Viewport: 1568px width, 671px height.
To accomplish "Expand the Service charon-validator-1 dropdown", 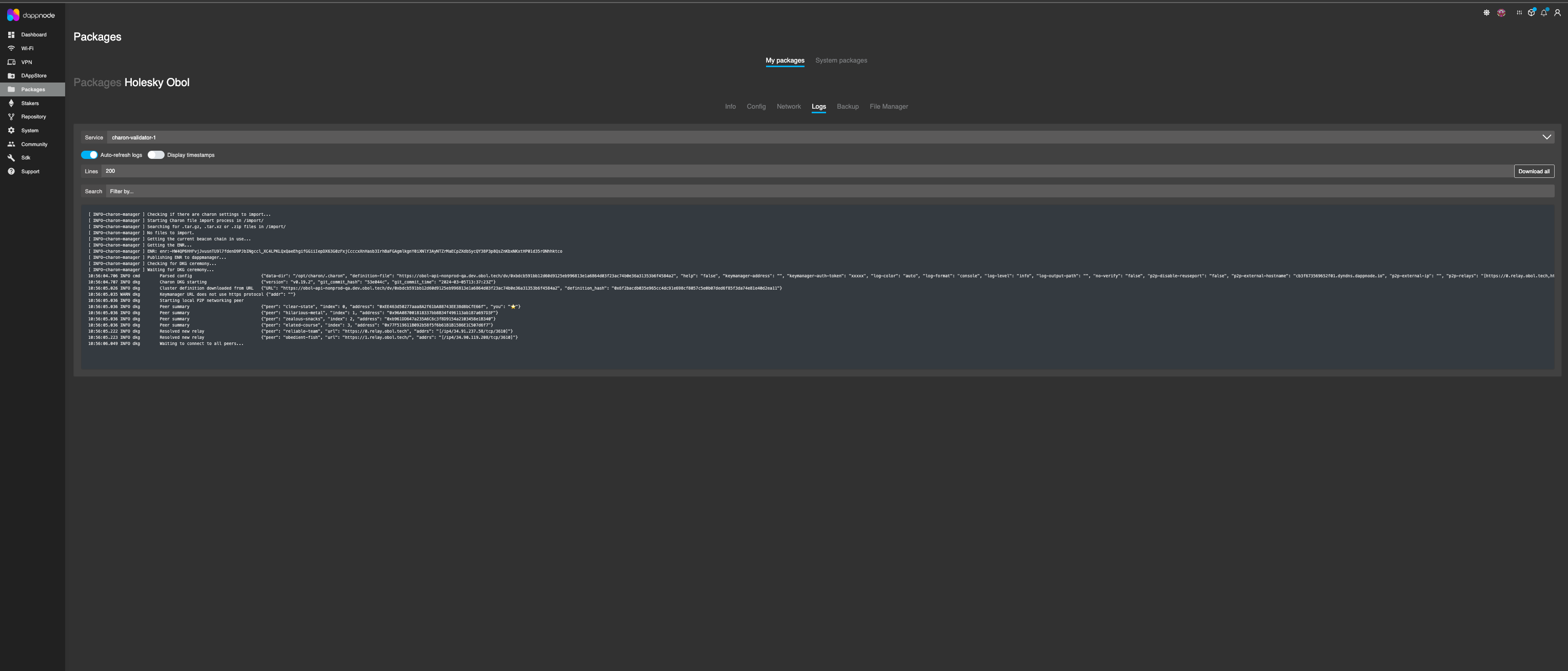I will 134,137.
